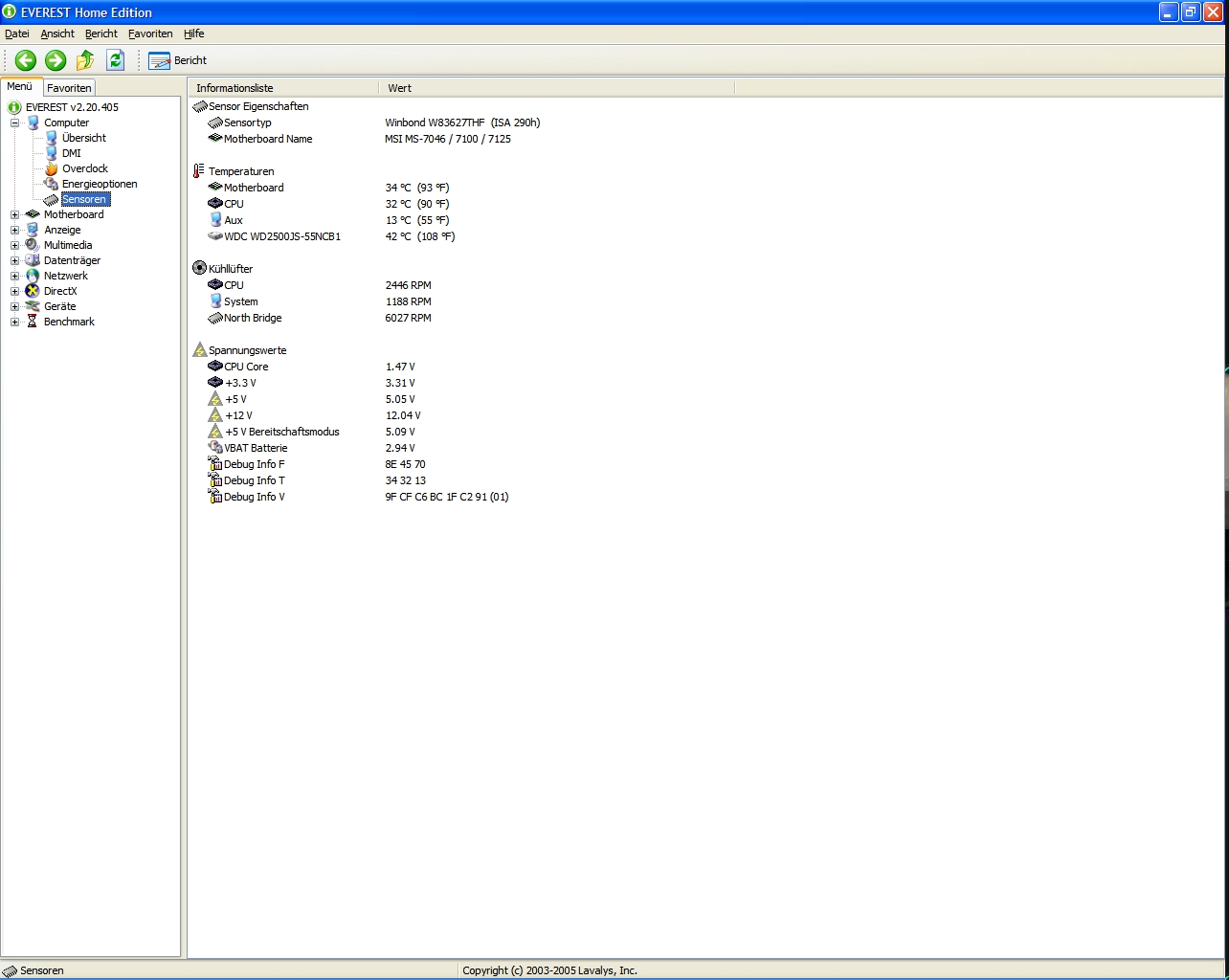
Task: Click the WDC hard disk icon
Action: click(215, 236)
